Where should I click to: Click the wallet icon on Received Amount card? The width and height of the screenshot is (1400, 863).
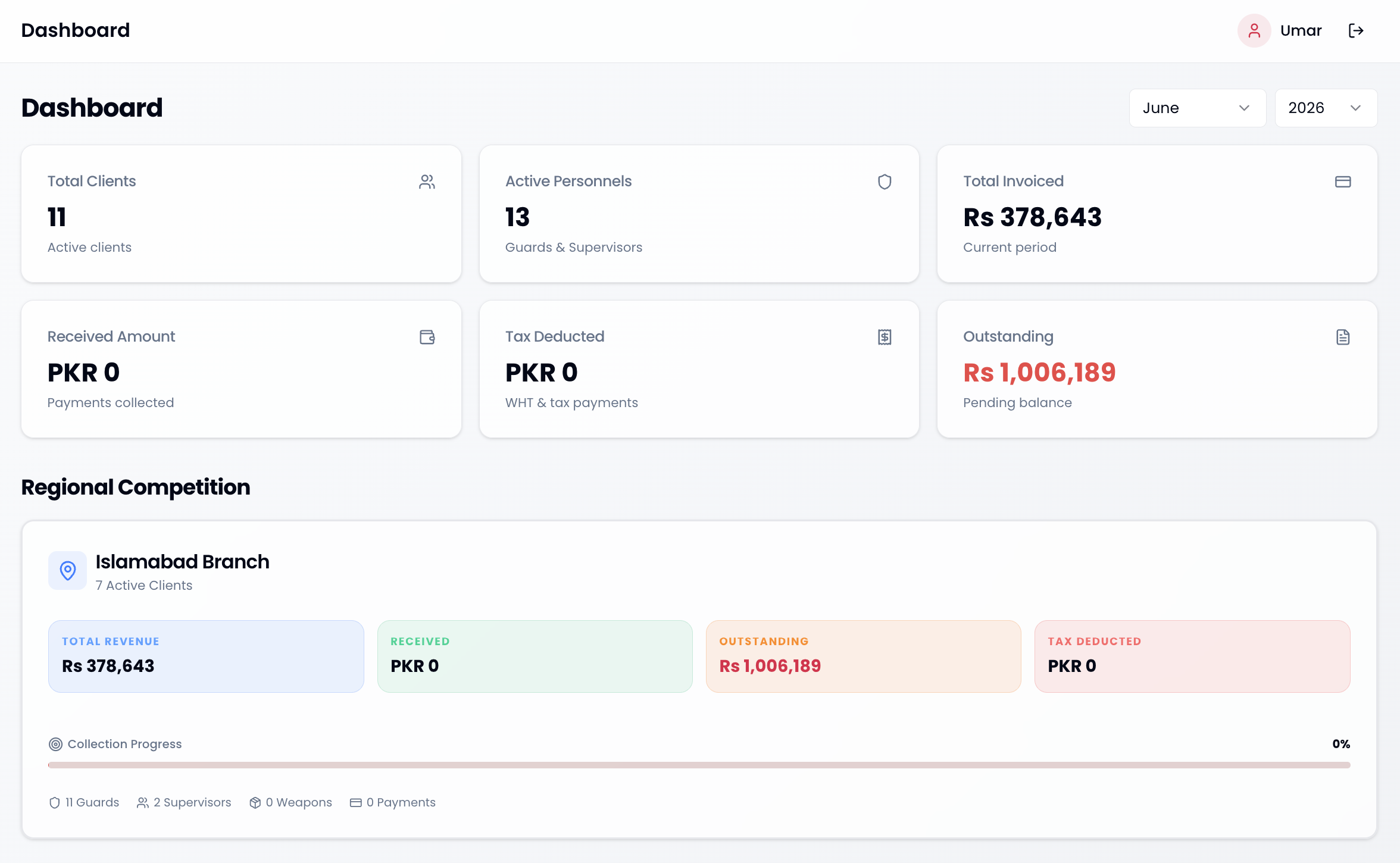pyautogui.click(x=427, y=337)
